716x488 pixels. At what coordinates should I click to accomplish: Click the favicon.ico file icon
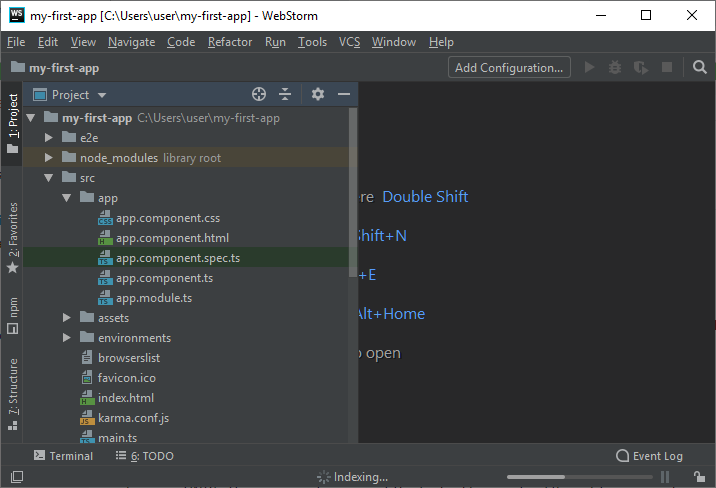(87, 378)
